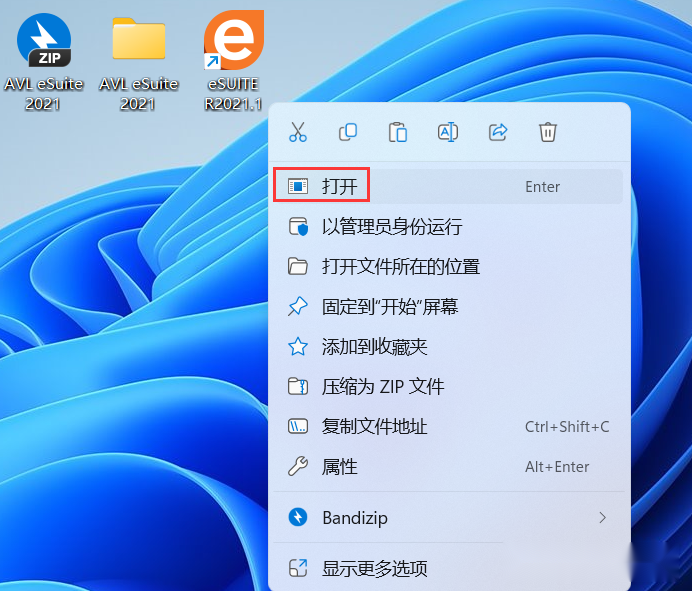Choose 压缩为 ZIP 文件 menu entry
Viewport: 692px width, 591px height.
point(448,387)
